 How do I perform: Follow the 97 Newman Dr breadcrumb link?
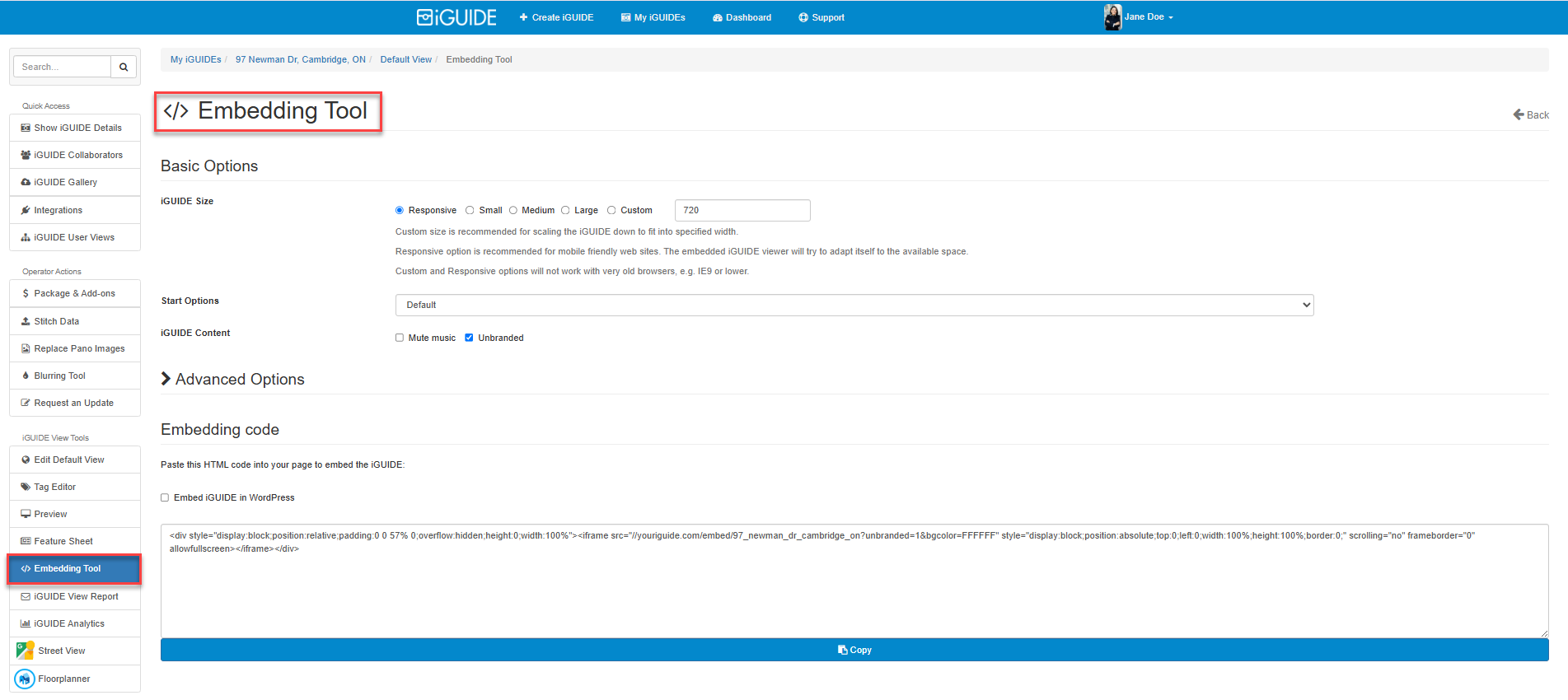301,59
